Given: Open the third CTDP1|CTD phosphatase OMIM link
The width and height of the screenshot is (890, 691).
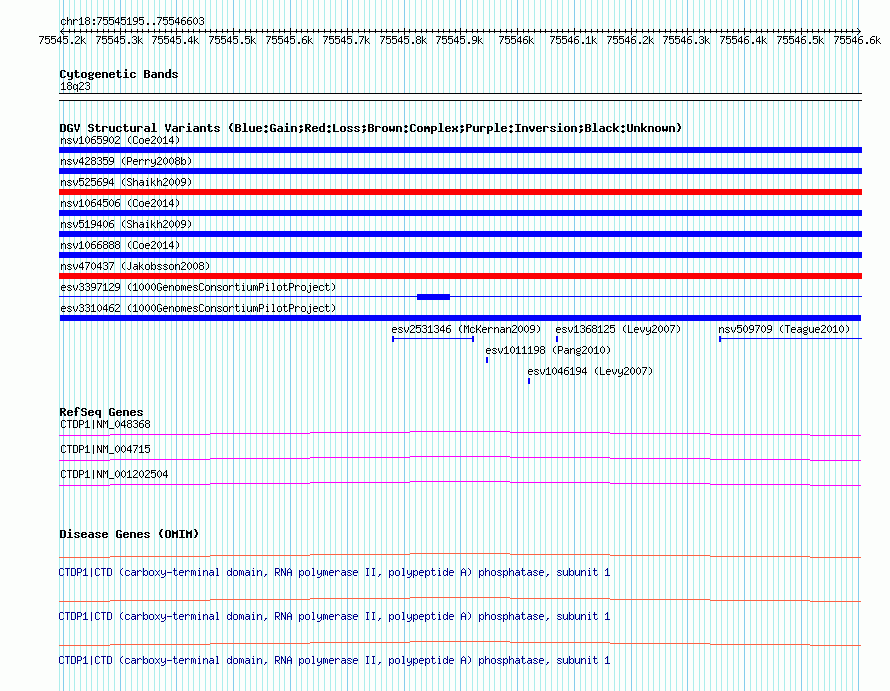Looking at the screenshot, I should pos(334,660).
